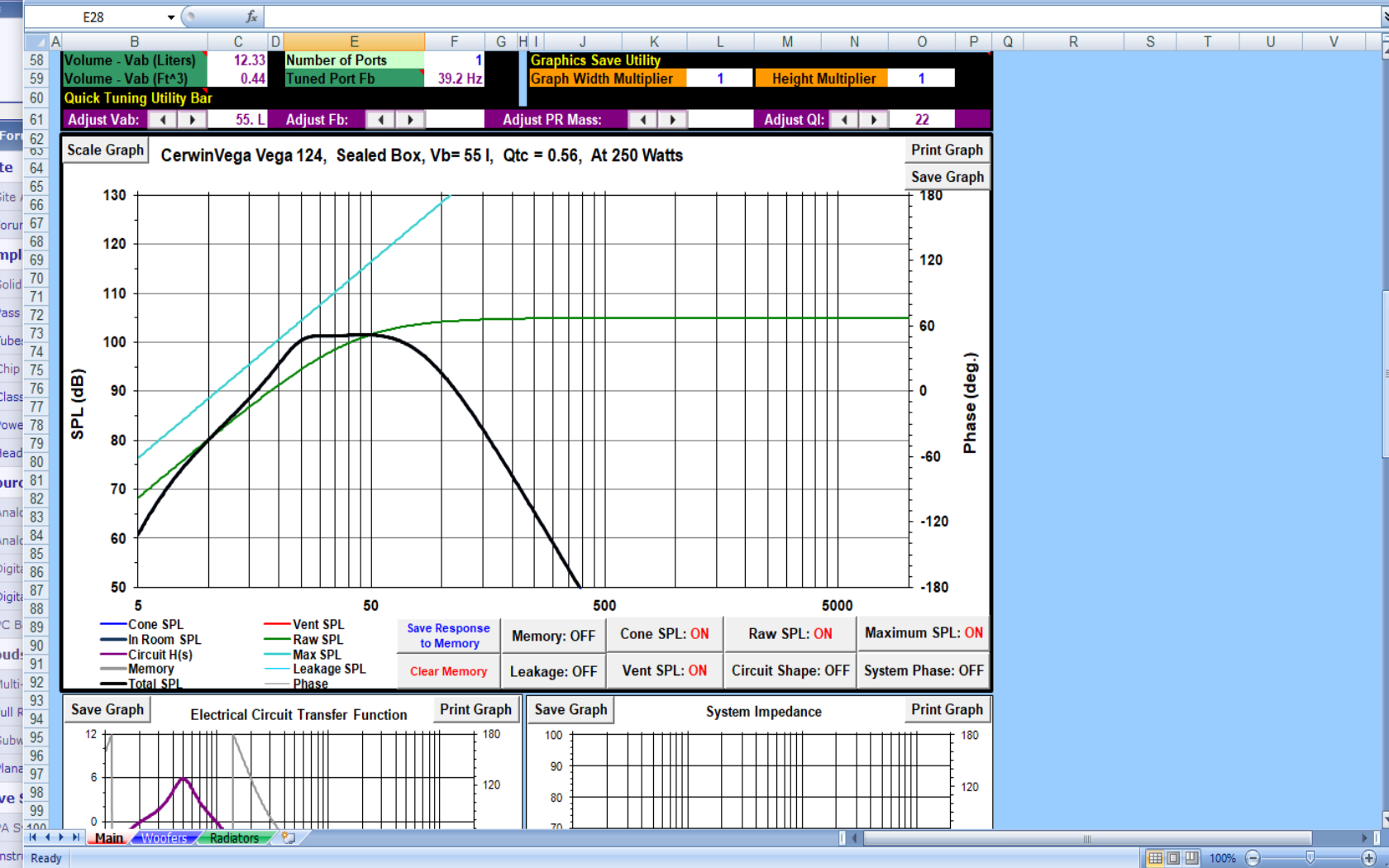Viewport: 1389px width, 868px height.
Task: Switch to the Main sheet tab
Action: [x=108, y=838]
